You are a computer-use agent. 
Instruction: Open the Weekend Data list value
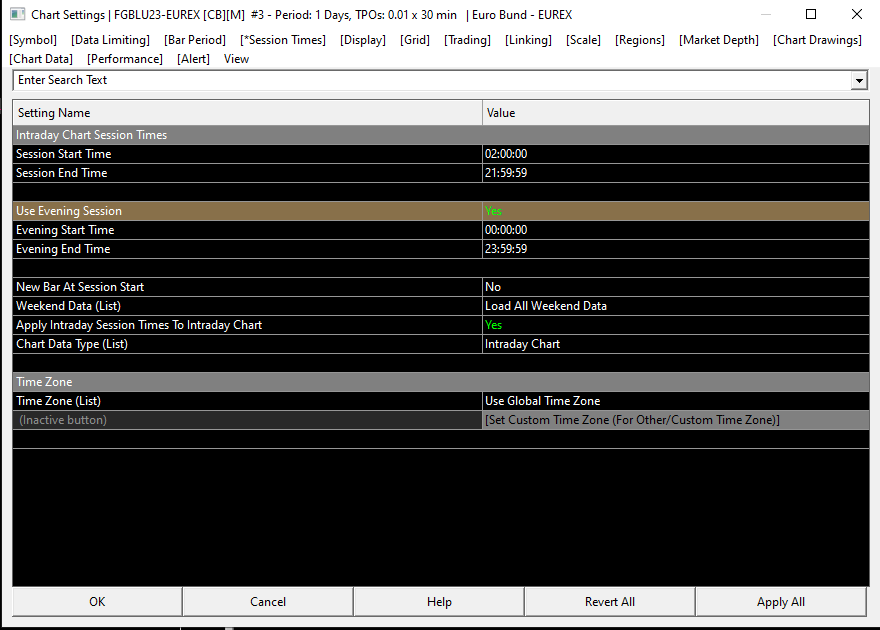[x=675, y=306]
